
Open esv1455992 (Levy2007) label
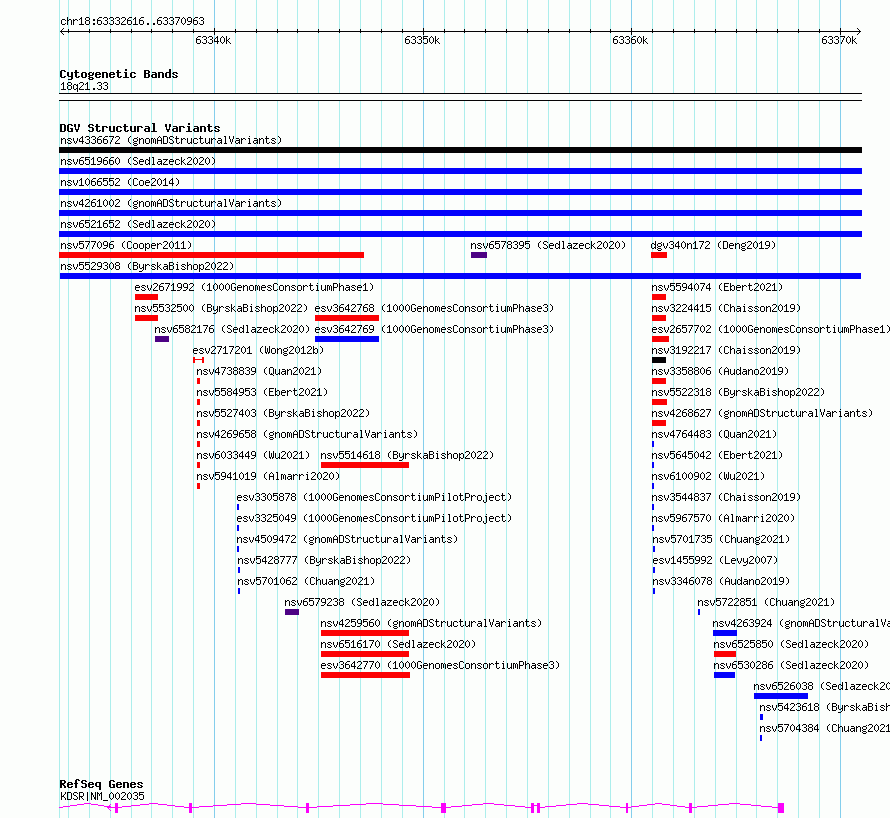[715, 560]
